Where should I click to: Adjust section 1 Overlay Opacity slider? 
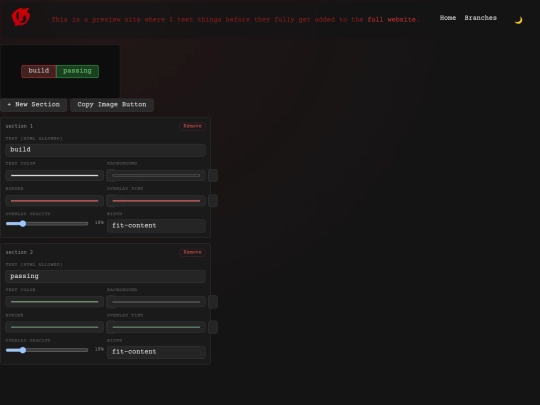click(x=47, y=224)
